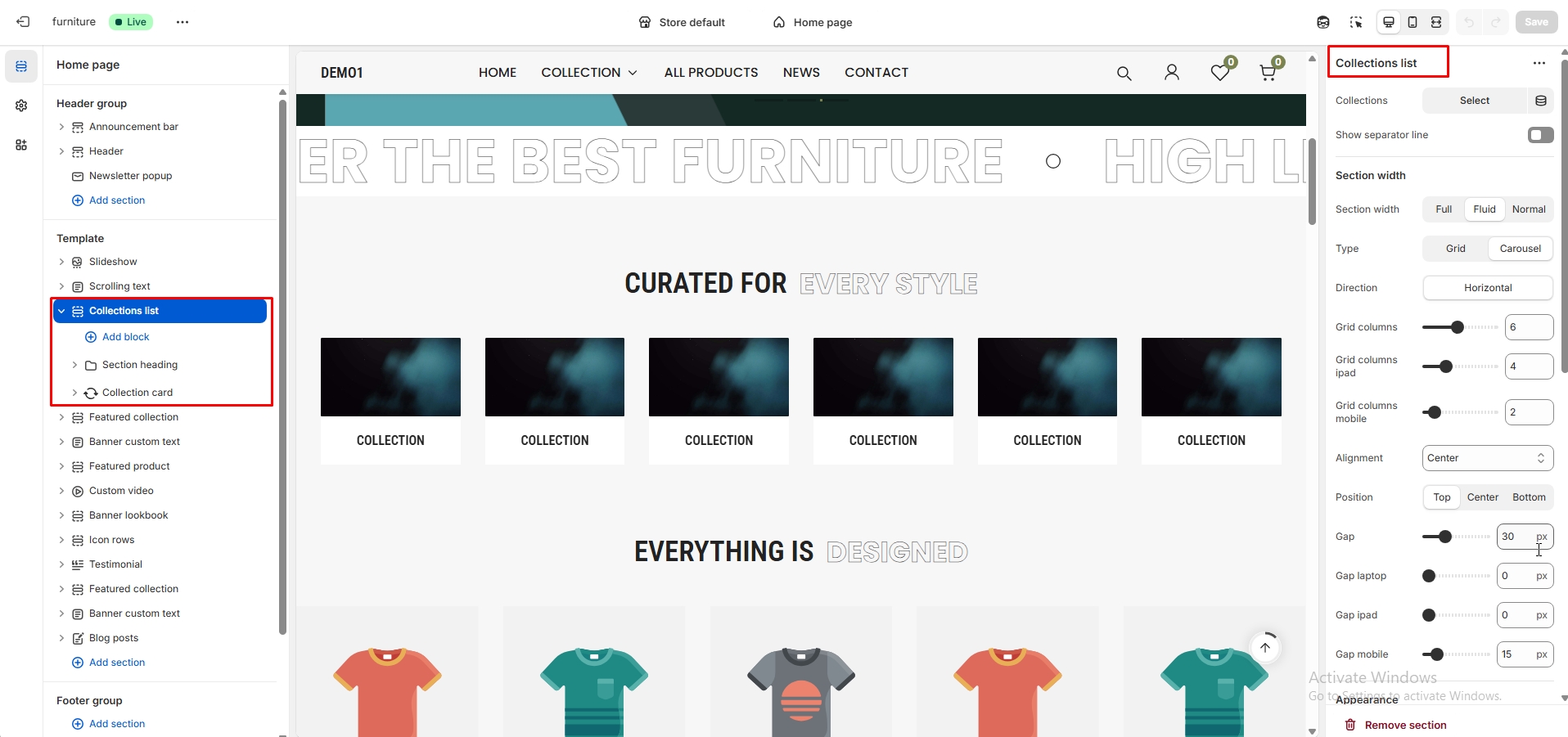Switch to mobile preview icon
1568x737 pixels.
(x=1412, y=22)
